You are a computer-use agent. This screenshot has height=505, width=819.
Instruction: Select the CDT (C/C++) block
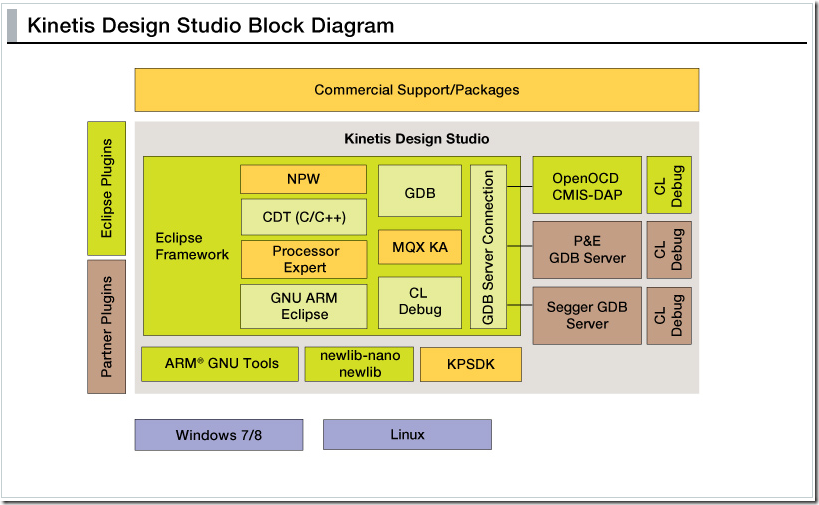coord(303,217)
